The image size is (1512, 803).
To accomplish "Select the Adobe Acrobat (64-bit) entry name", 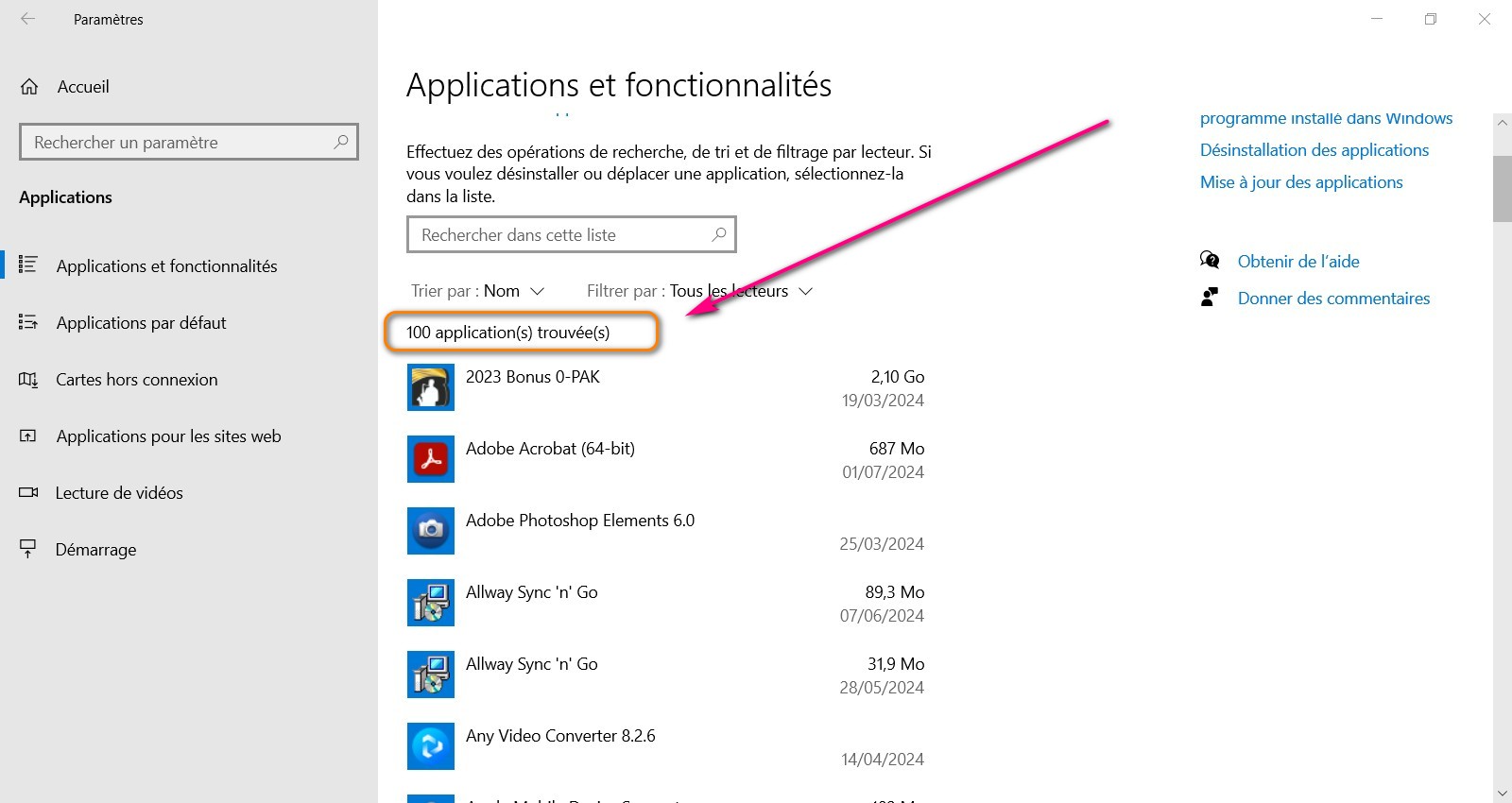I will point(550,449).
